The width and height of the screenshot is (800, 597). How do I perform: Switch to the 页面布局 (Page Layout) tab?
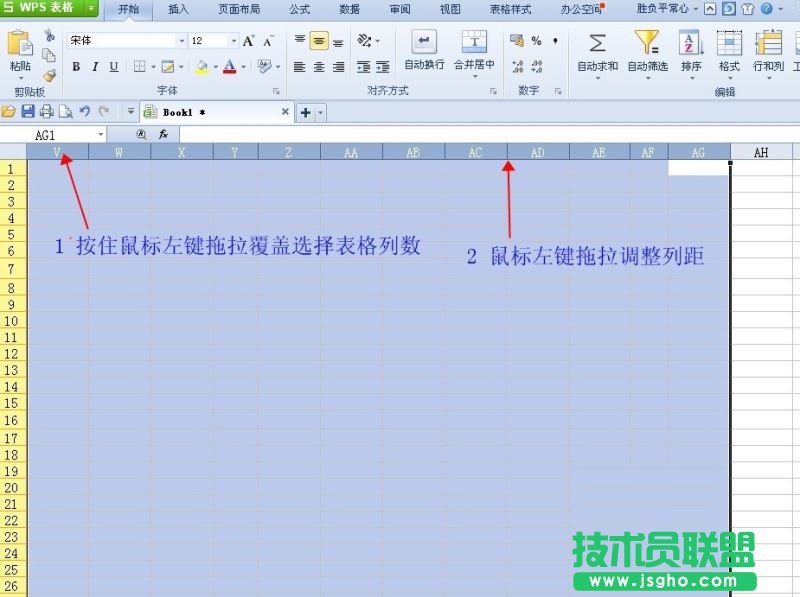(239, 9)
